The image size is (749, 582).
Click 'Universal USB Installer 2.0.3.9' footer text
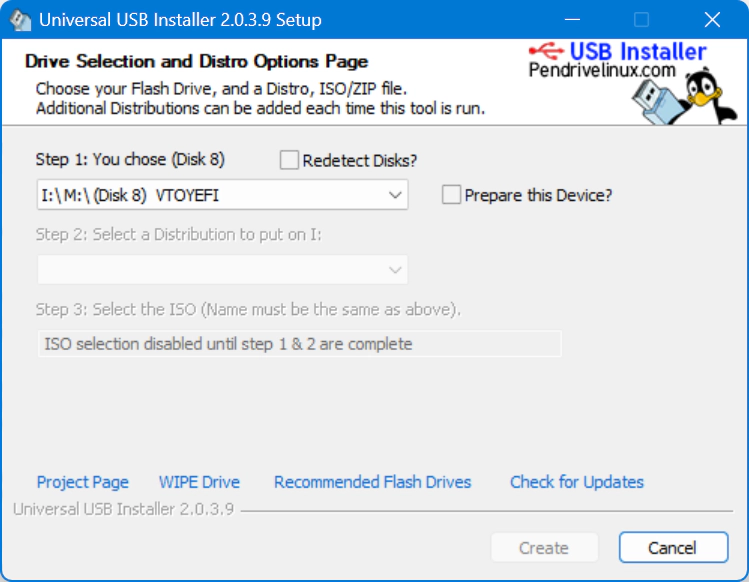[x=124, y=509]
